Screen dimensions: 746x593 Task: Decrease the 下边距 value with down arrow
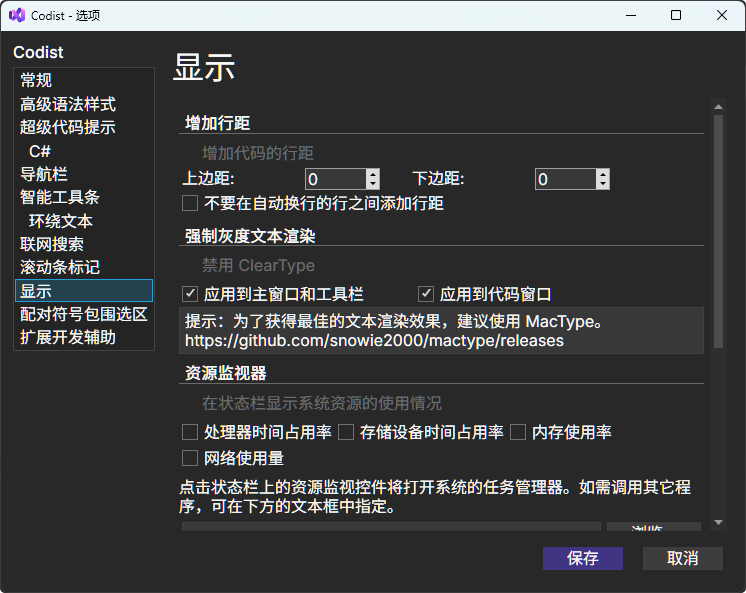tap(603, 185)
